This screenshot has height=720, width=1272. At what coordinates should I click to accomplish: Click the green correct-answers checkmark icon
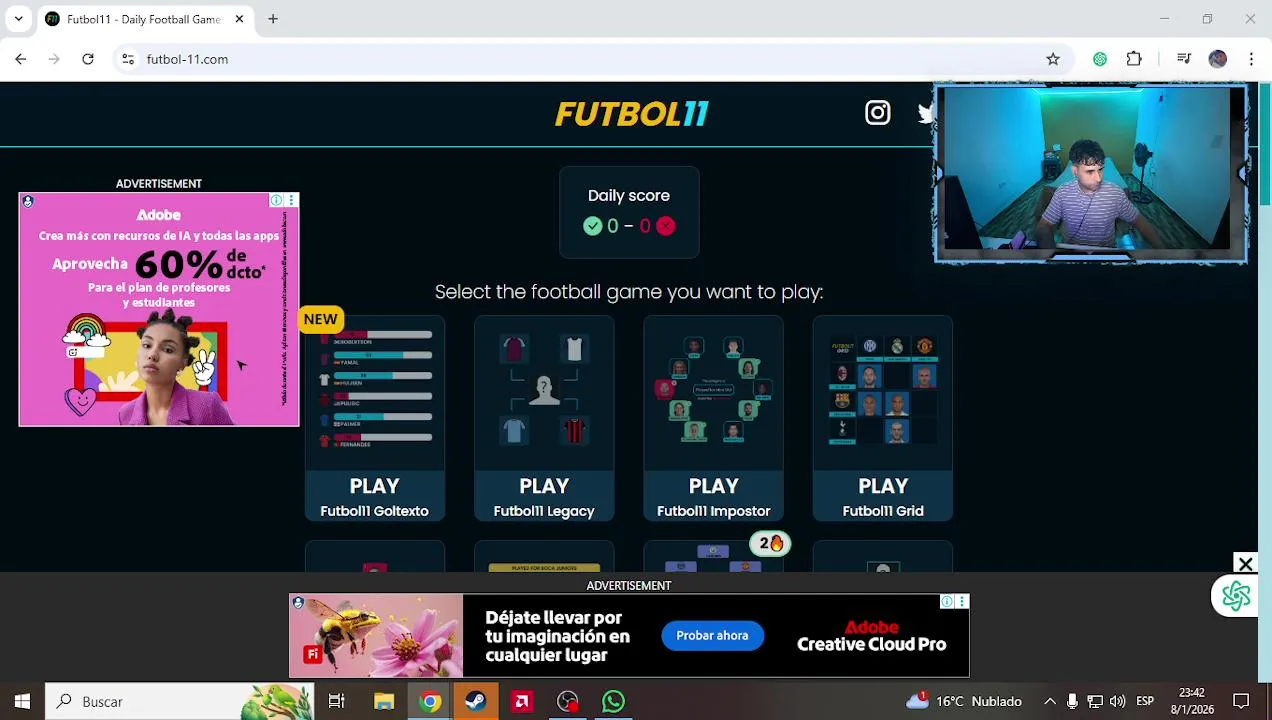pyautogui.click(x=593, y=226)
